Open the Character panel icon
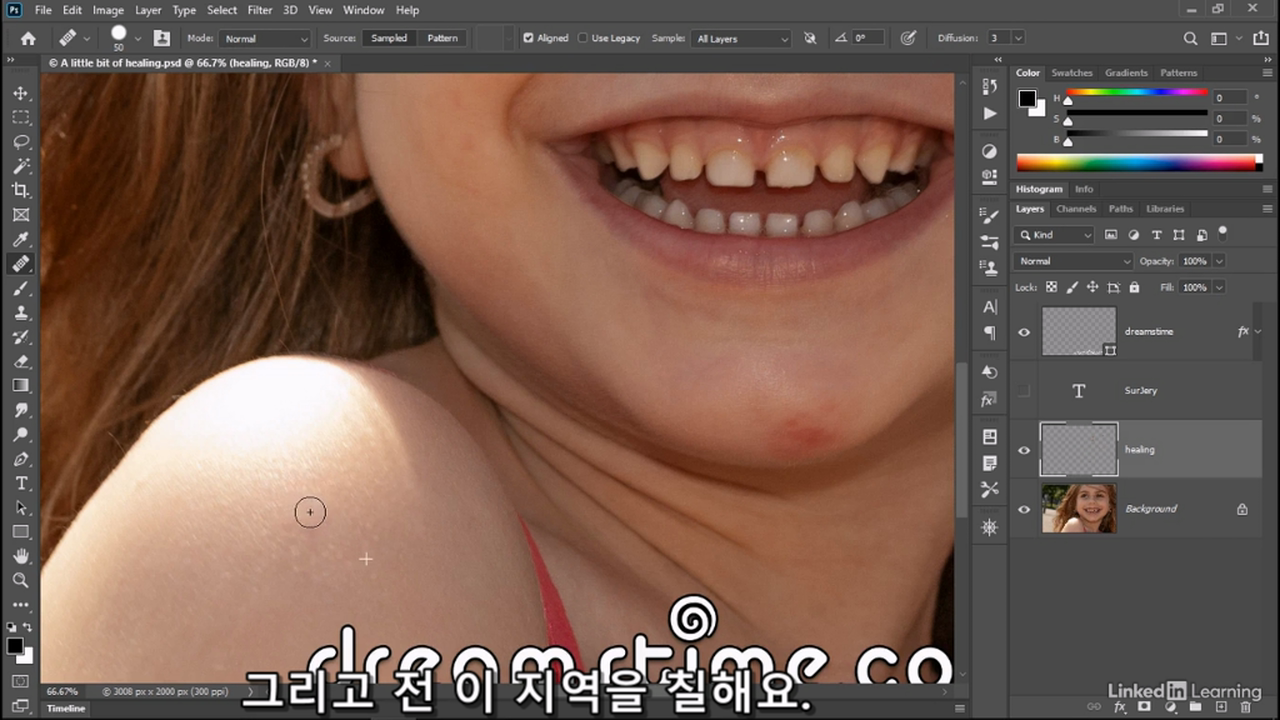Screen dimensions: 1280x720 [990, 307]
